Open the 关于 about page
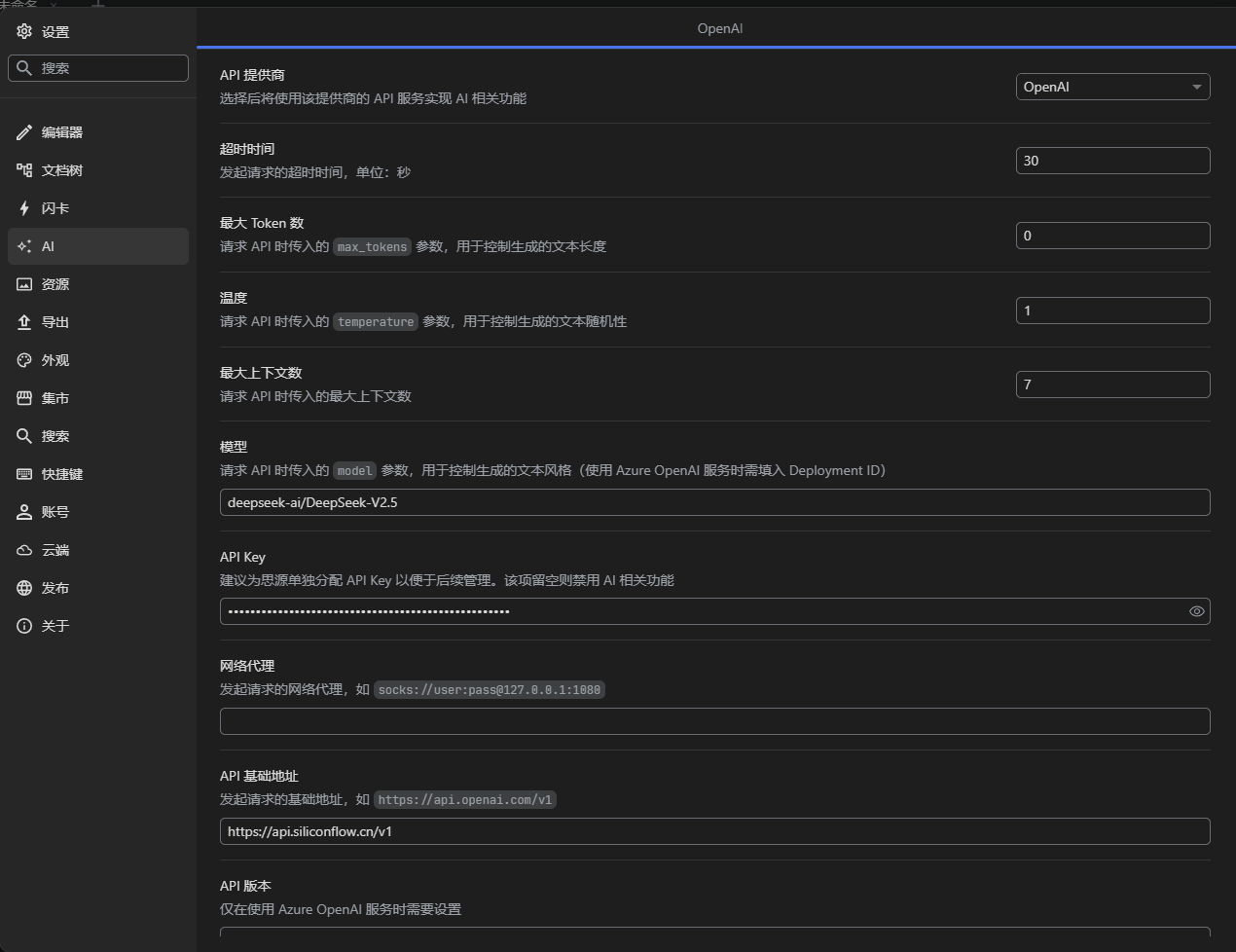 [55, 626]
